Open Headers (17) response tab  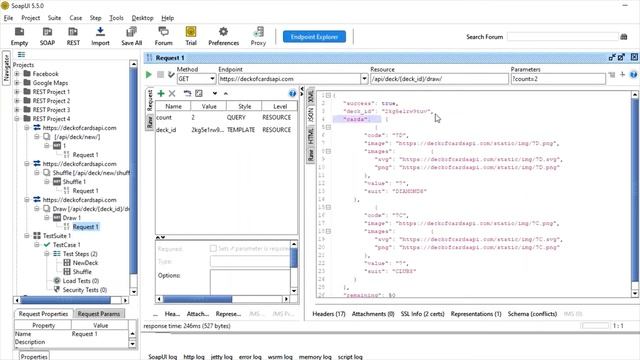329,314
